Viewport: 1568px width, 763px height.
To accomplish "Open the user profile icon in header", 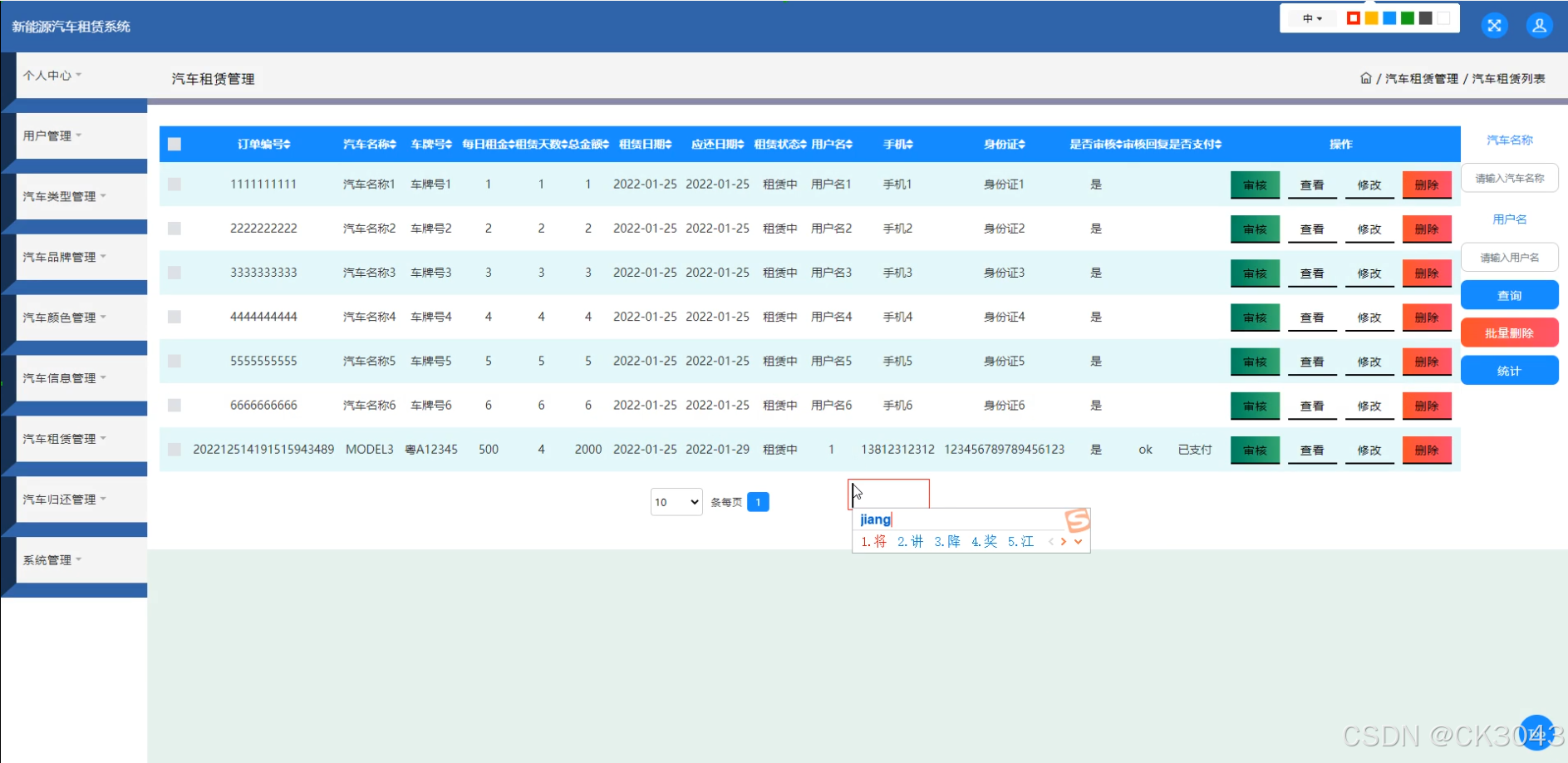I will tap(1540, 25).
